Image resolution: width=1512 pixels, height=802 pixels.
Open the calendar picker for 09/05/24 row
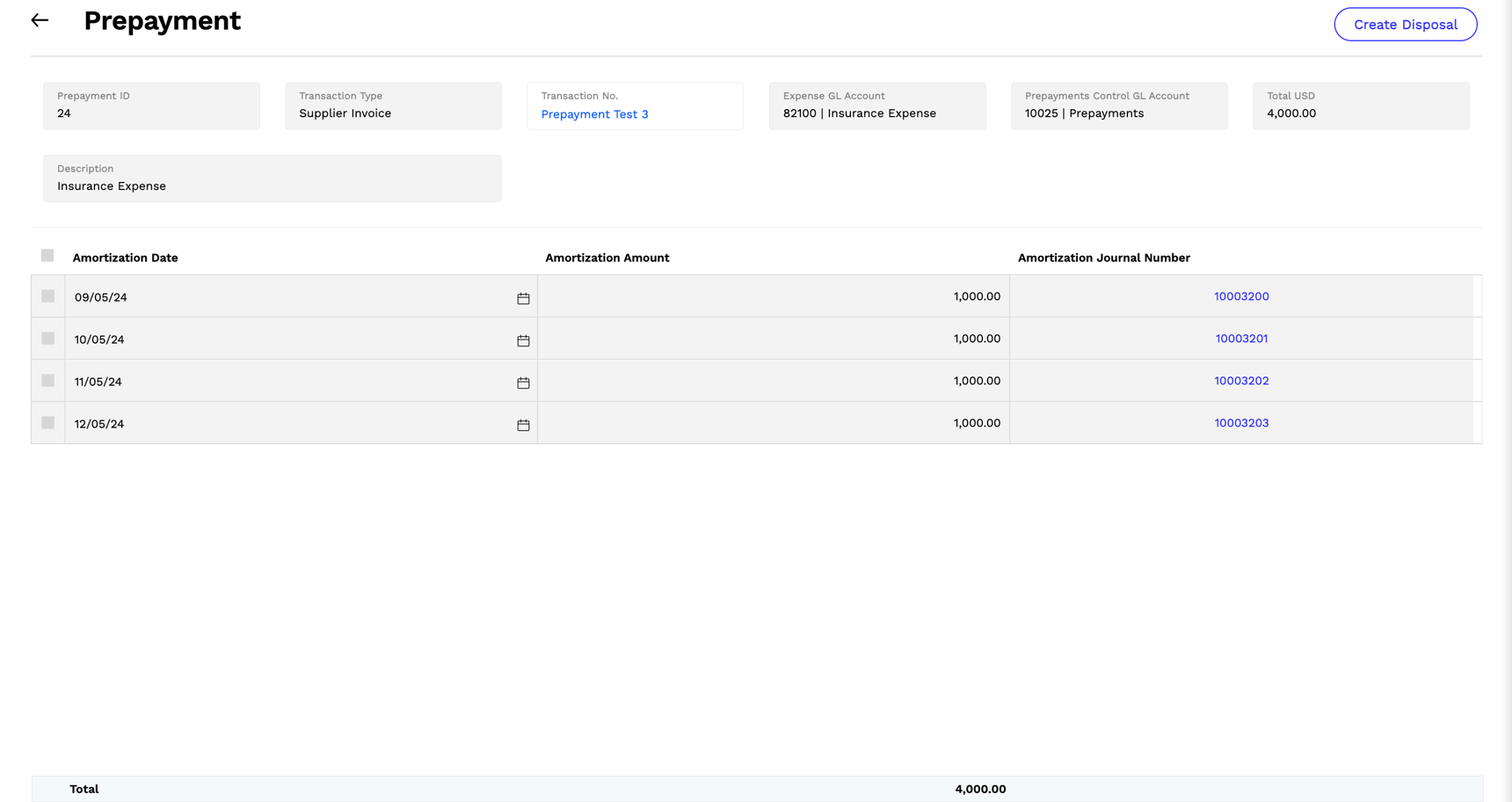[523, 299]
